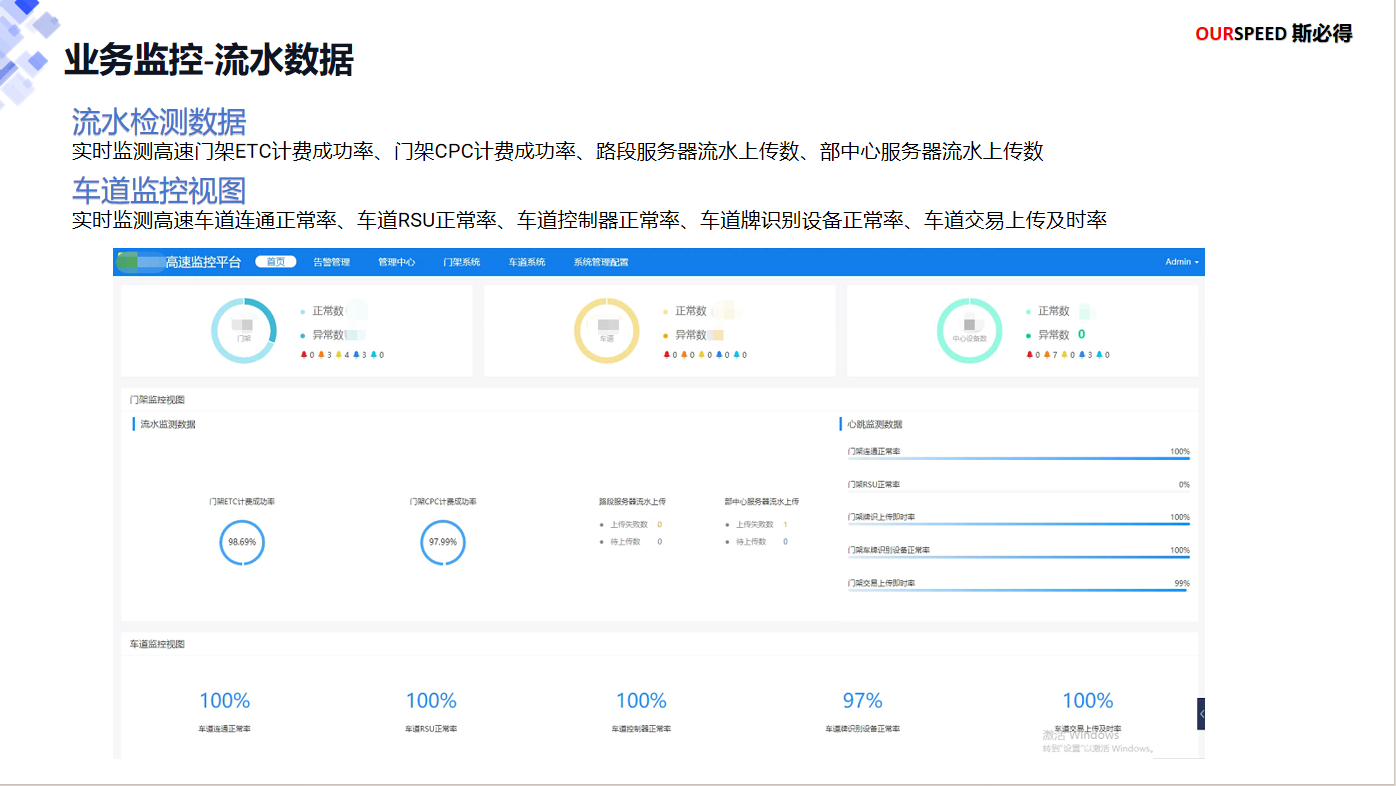Open the 管理中心 menu
This screenshot has height=786, width=1396.
[x=396, y=262]
